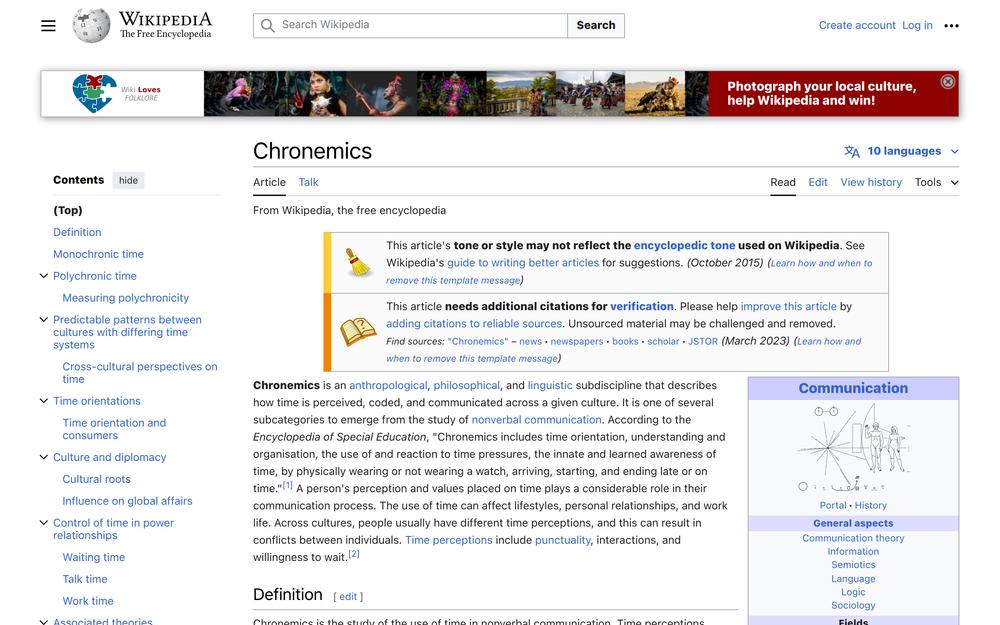Open Semiotics sidebar link
Image resolution: width=1000 pixels, height=625 pixels.
point(853,565)
